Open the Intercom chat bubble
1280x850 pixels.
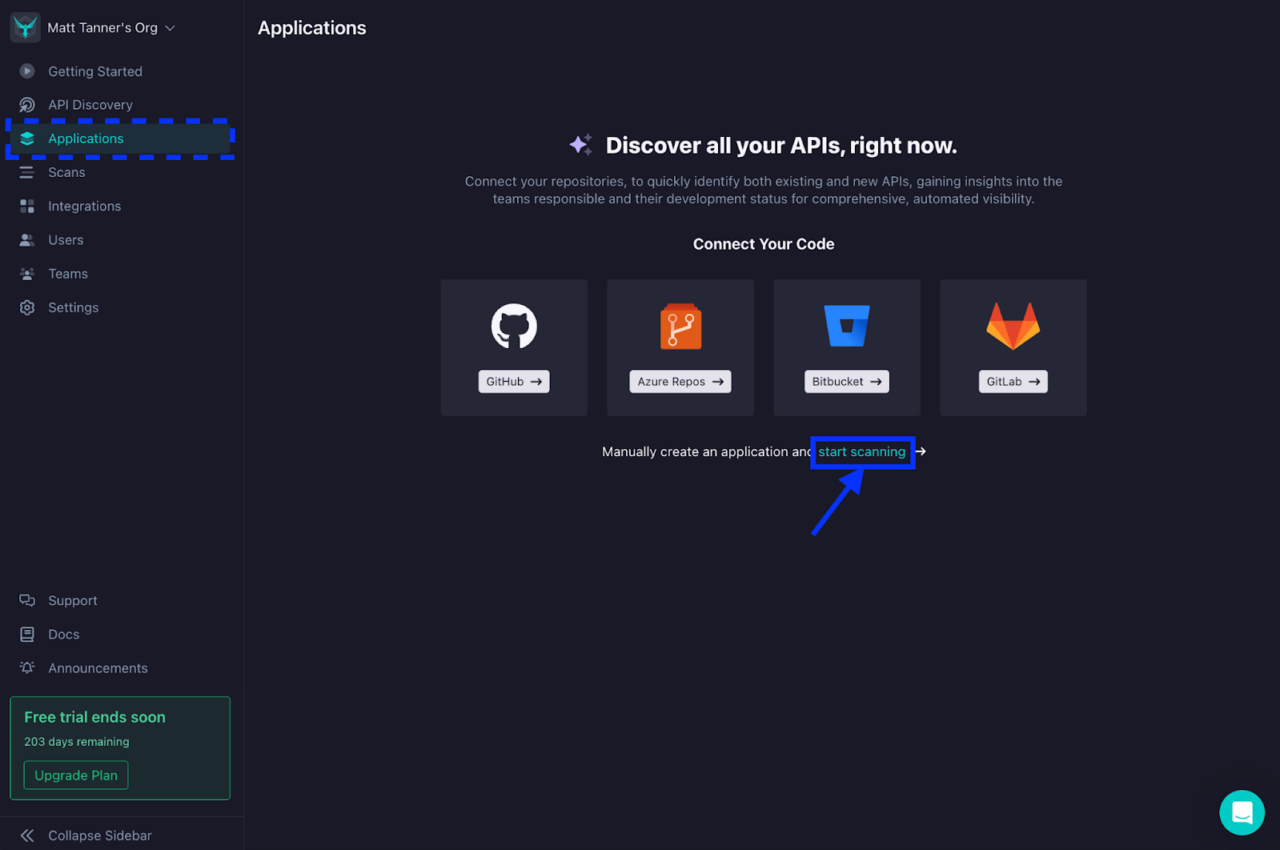click(x=1242, y=813)
